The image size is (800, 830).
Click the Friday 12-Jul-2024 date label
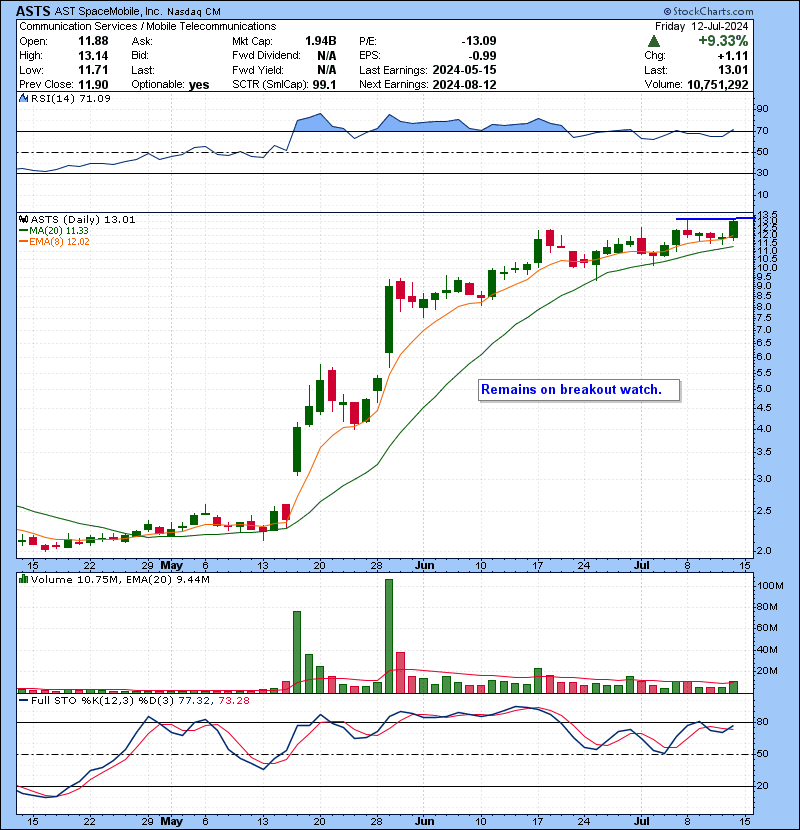pyautogui.click(x=702, y=26)
